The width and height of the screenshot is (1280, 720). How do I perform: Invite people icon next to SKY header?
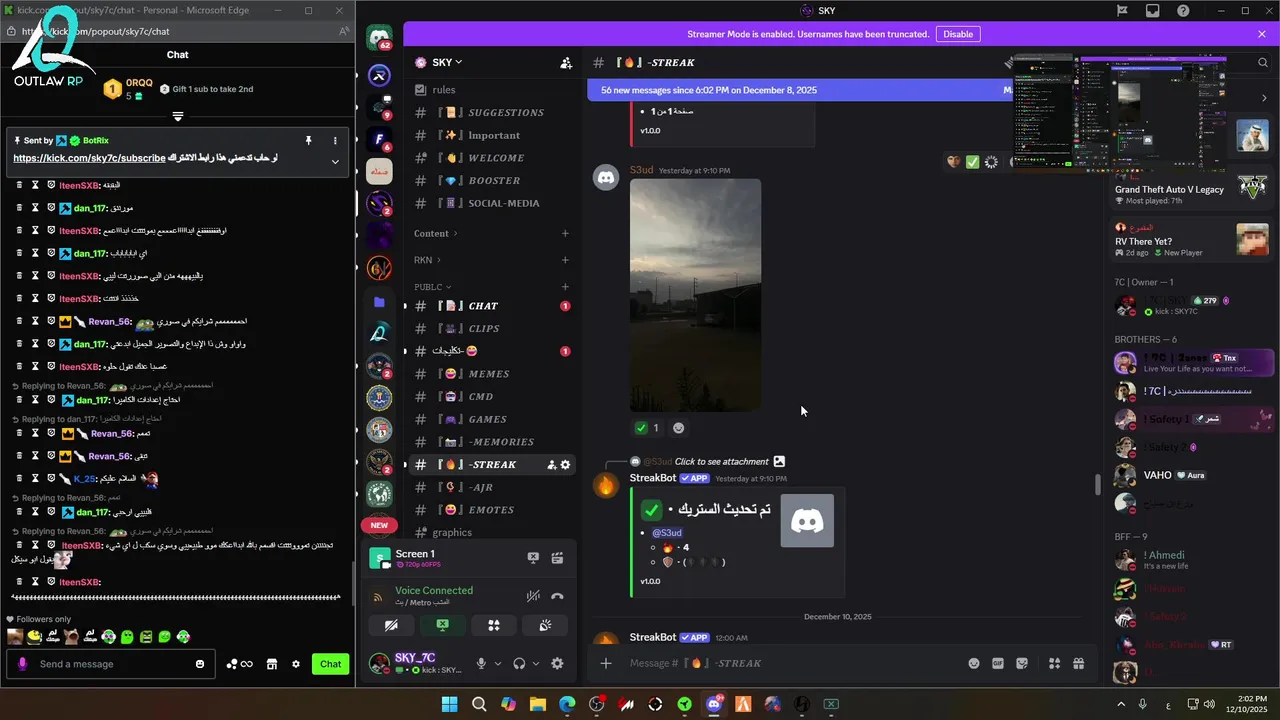[566, 62]
